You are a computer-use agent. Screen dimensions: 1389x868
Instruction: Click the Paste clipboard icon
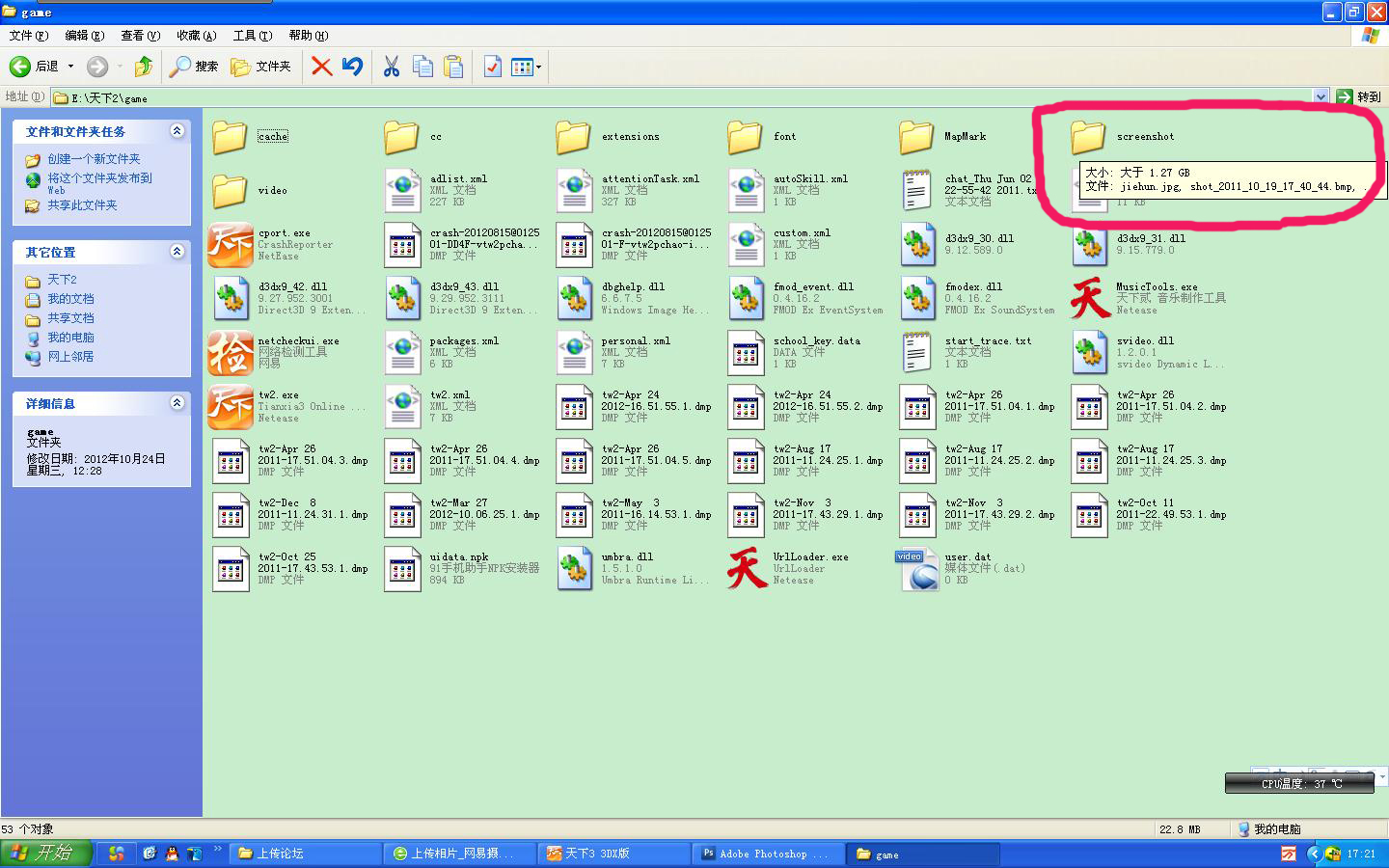coord(453,67)
